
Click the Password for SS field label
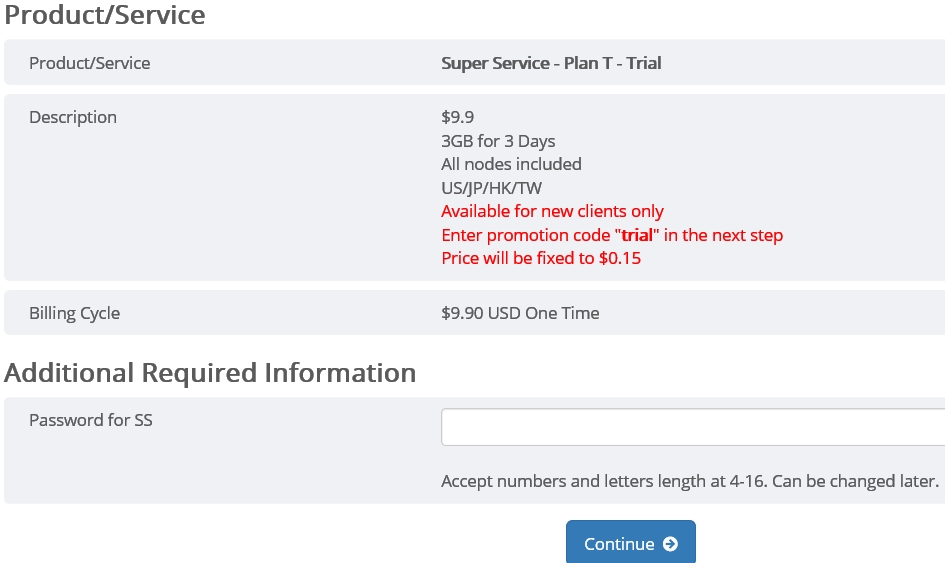click(x=90, y=420)
